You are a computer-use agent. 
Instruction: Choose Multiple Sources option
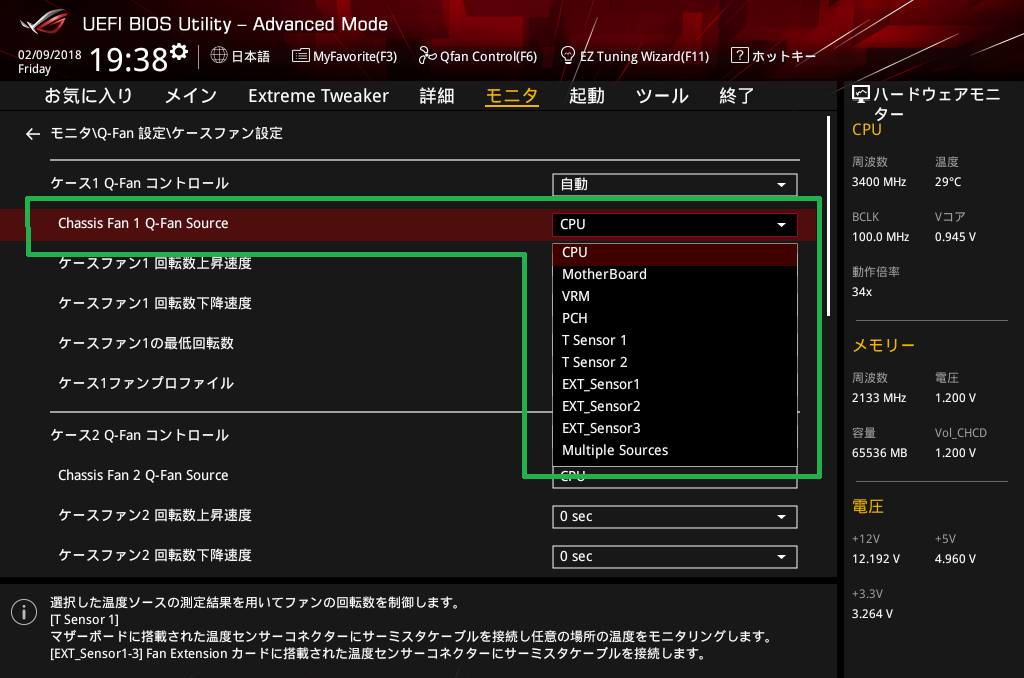point(675,451)
